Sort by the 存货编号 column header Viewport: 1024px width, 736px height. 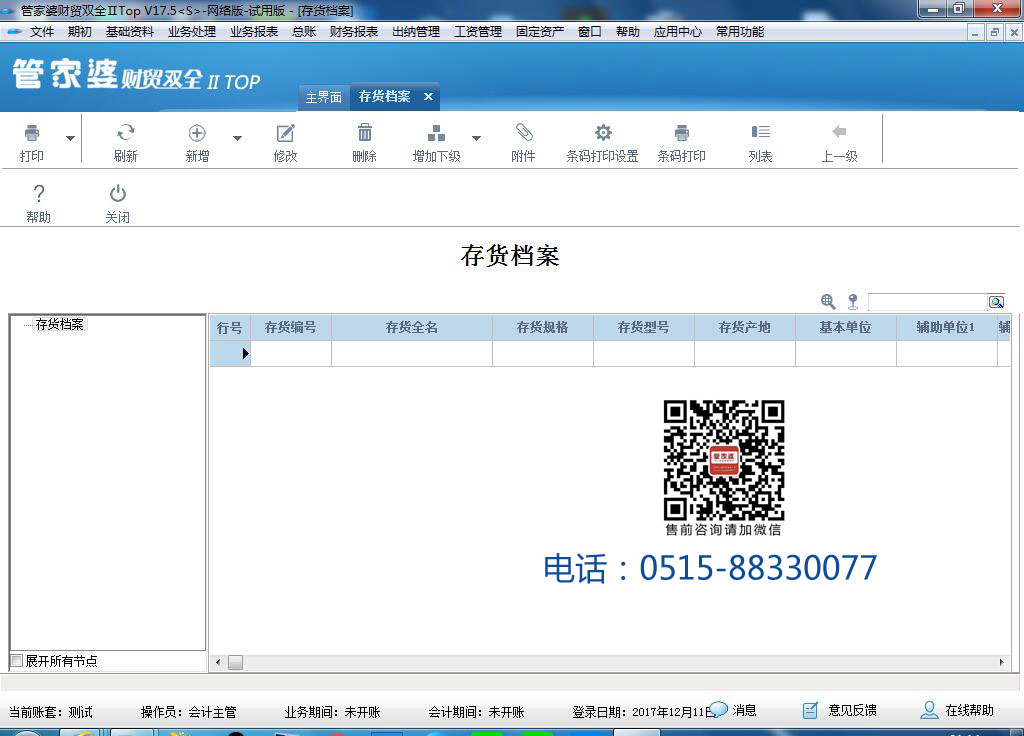[x=291, y=327]
